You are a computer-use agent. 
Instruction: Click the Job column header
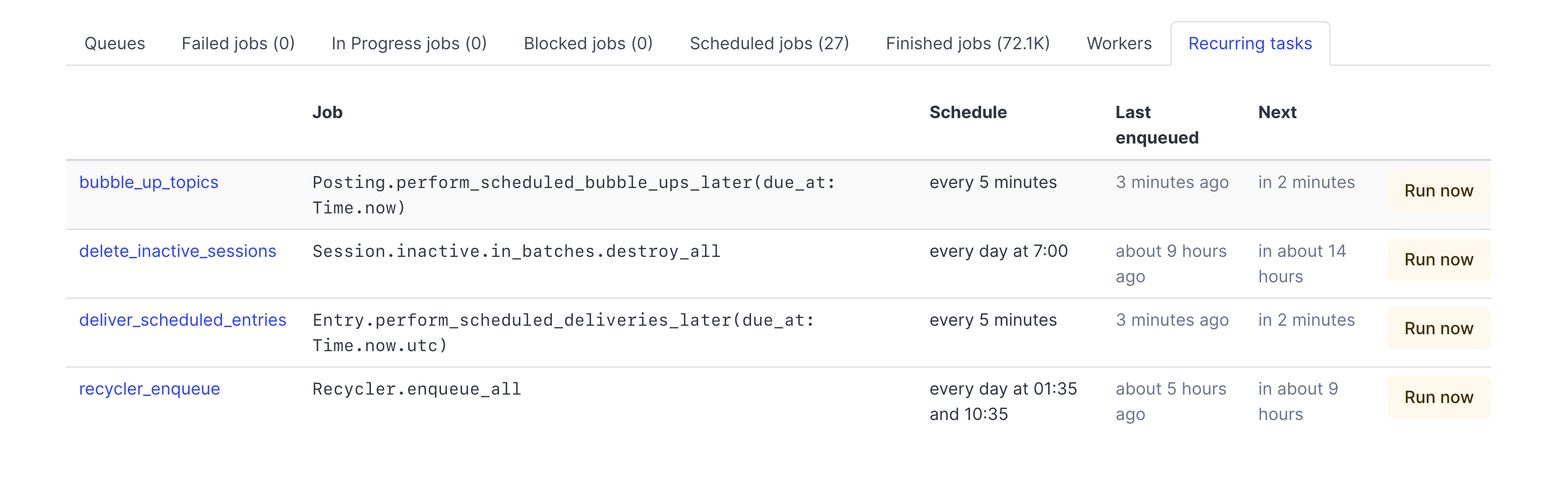pyautogui.click(x=328, y=112)
